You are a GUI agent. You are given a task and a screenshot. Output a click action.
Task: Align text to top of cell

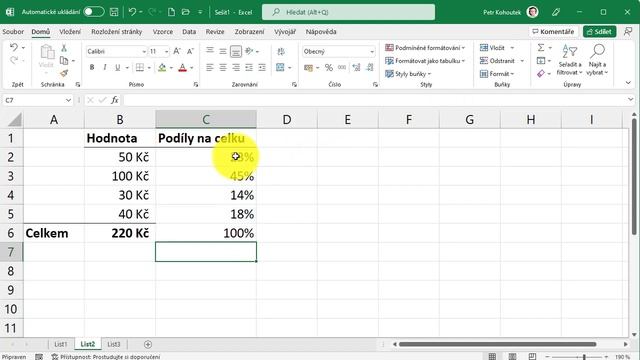tap(210, 51)
